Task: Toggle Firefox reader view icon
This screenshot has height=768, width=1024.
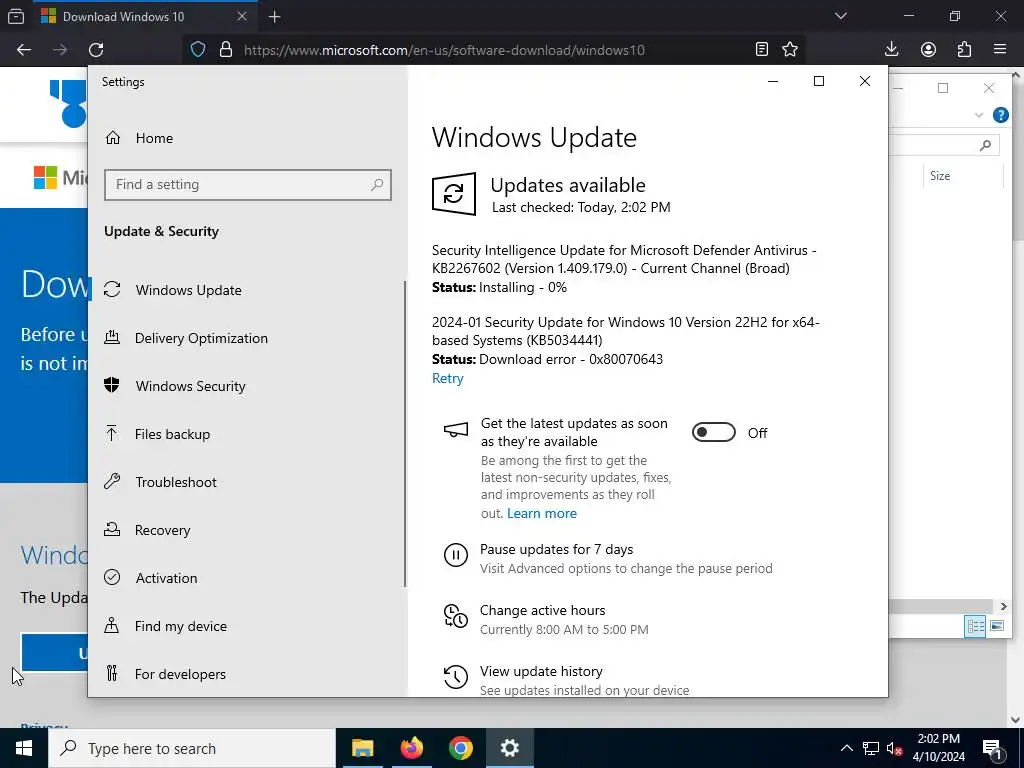Action: [761, 50]
